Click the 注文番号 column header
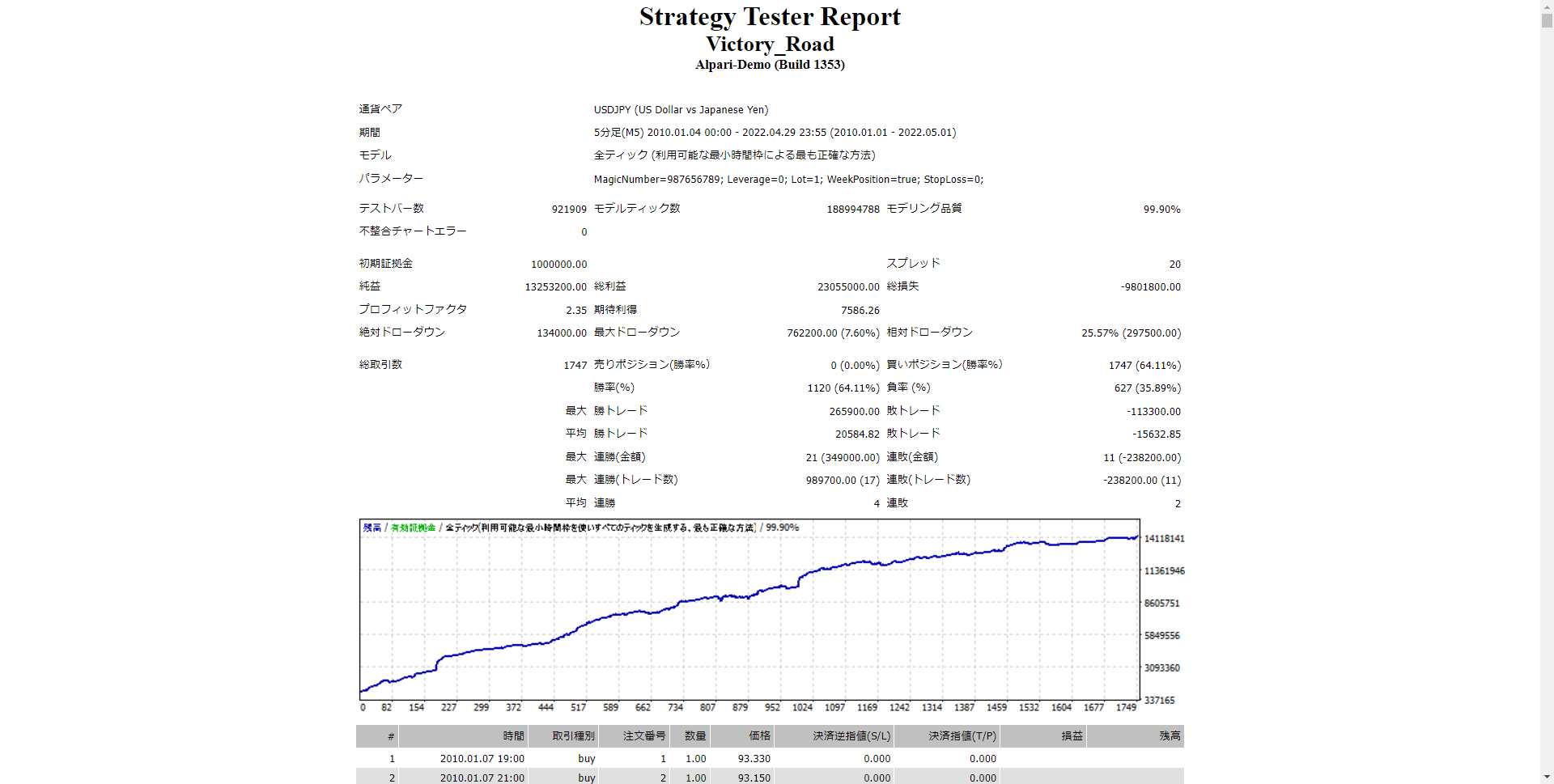Viewport: 1554px width, 784px height. [x=644, y=736]
